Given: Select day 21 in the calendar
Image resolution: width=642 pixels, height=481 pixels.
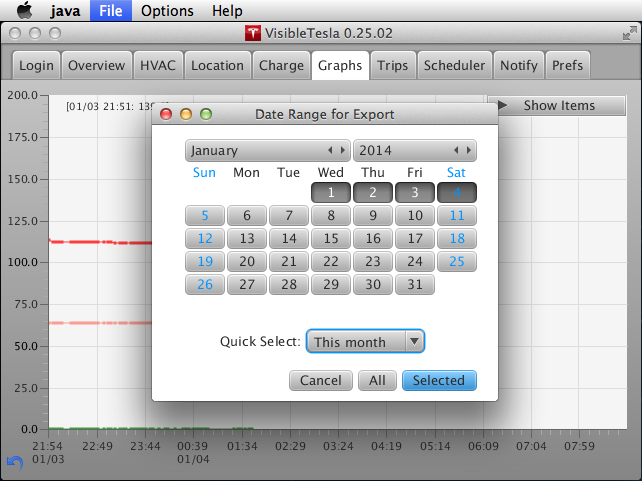Looking at the screenshot, I should [x=289, y=261].
